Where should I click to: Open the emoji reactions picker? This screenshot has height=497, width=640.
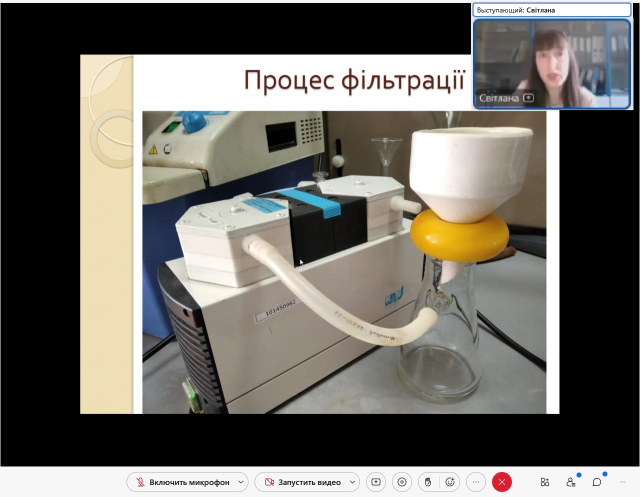pos(449,481)
